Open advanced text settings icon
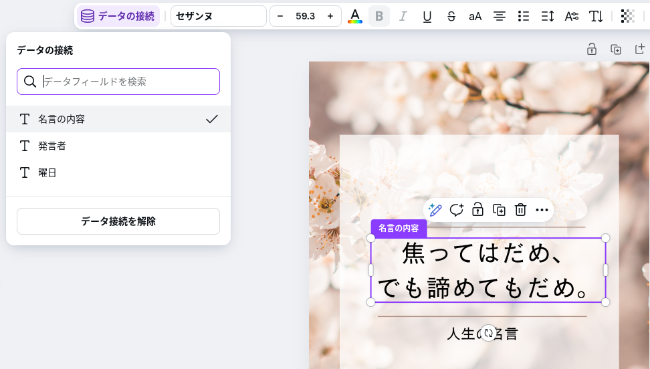The width and height of the screenshot is (650, 369). click(572, 16)
